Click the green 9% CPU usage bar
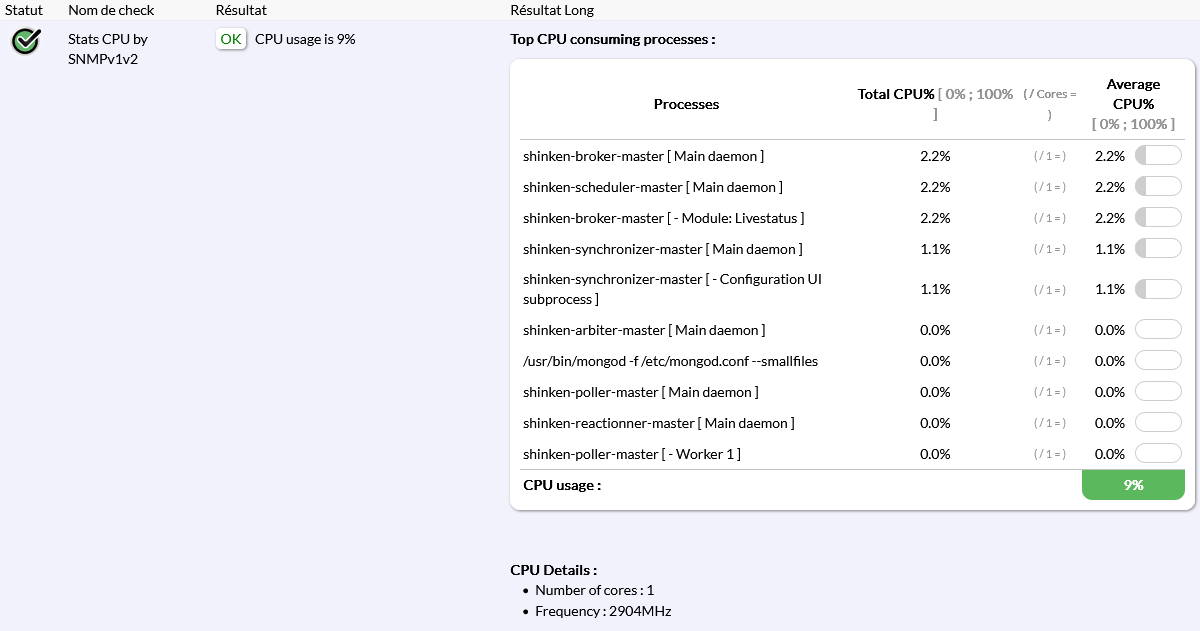Image resolution: width=1200 pixels, height=631 pixels. pos(1133,485)
